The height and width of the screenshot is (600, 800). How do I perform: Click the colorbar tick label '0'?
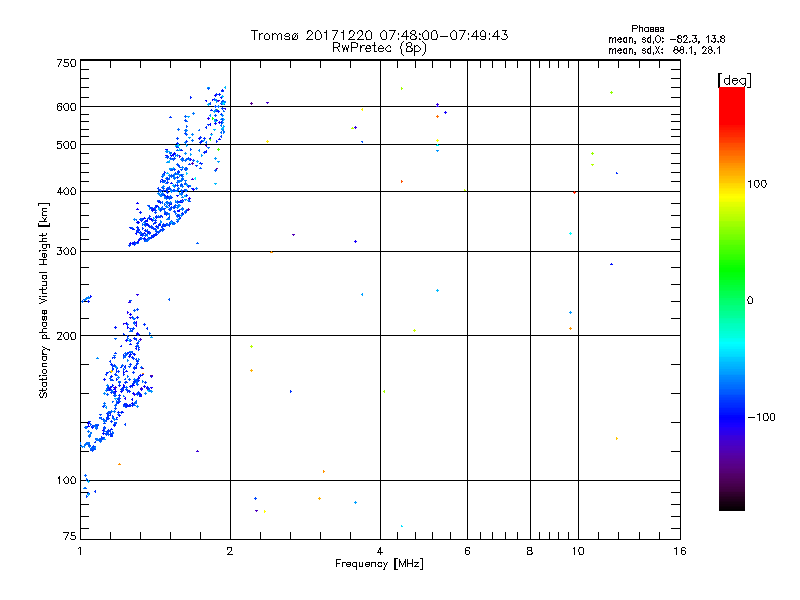[x=750, y=301]
